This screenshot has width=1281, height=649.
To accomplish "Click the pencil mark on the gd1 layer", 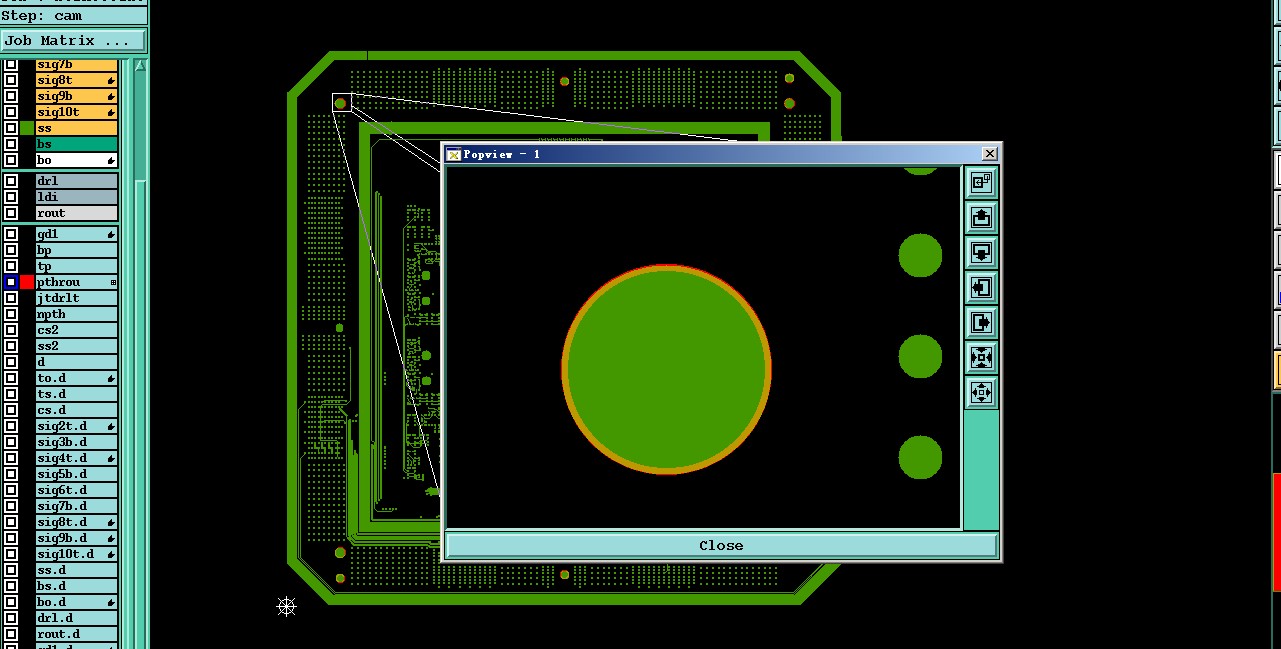I will coord(111,234).
